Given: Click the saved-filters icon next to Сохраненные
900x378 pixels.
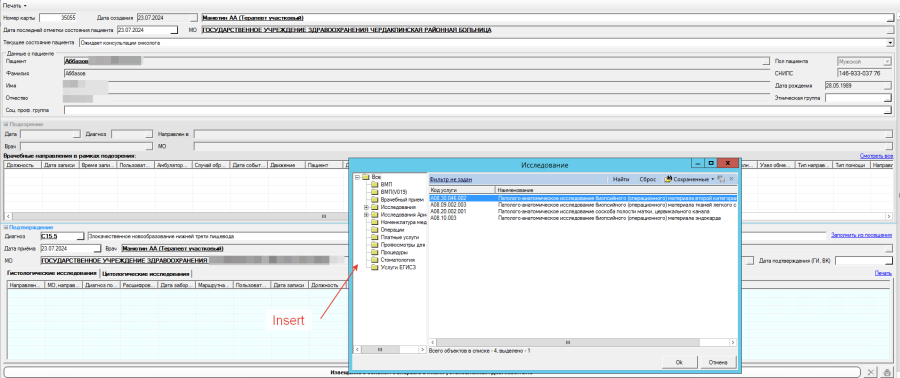Looking at the screenshot, I should pos(668,179).
